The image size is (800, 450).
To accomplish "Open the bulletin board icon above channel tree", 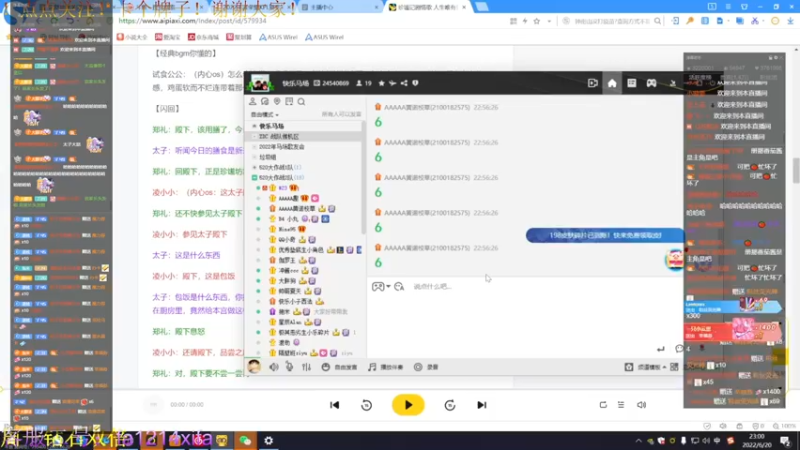I will point(289,102).
